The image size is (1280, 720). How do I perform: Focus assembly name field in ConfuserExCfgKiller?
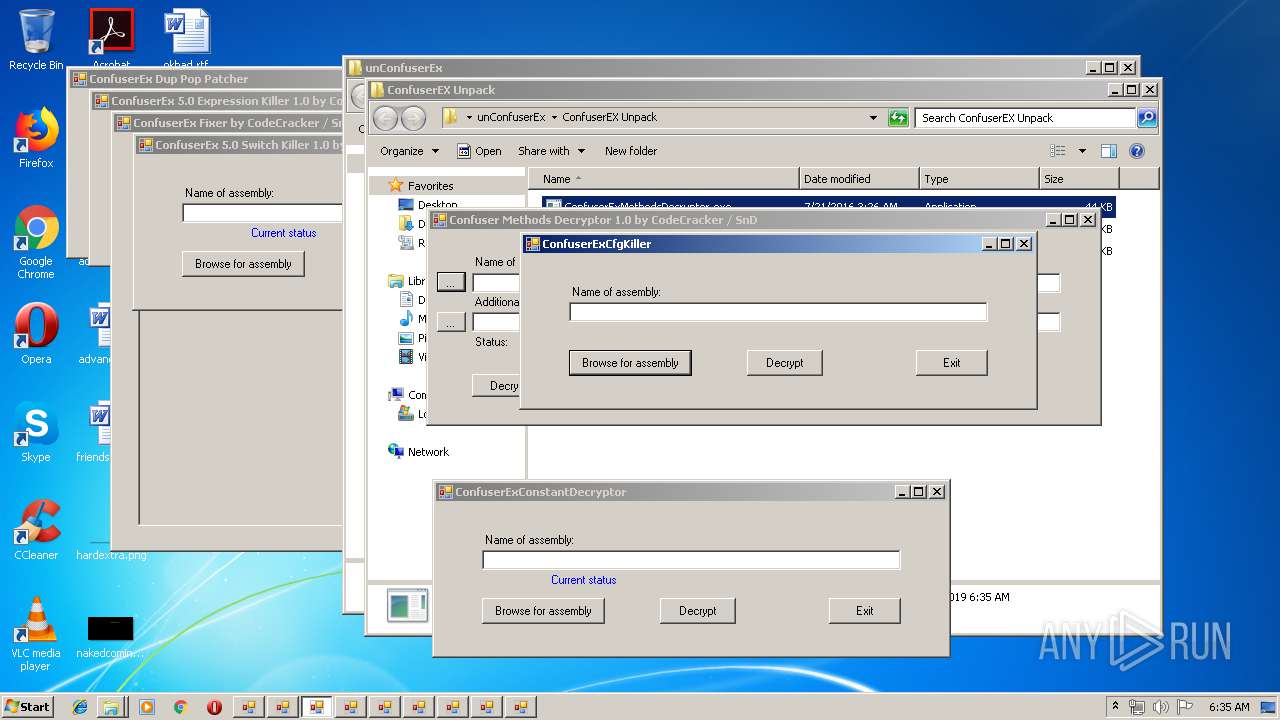click(778, 312)
